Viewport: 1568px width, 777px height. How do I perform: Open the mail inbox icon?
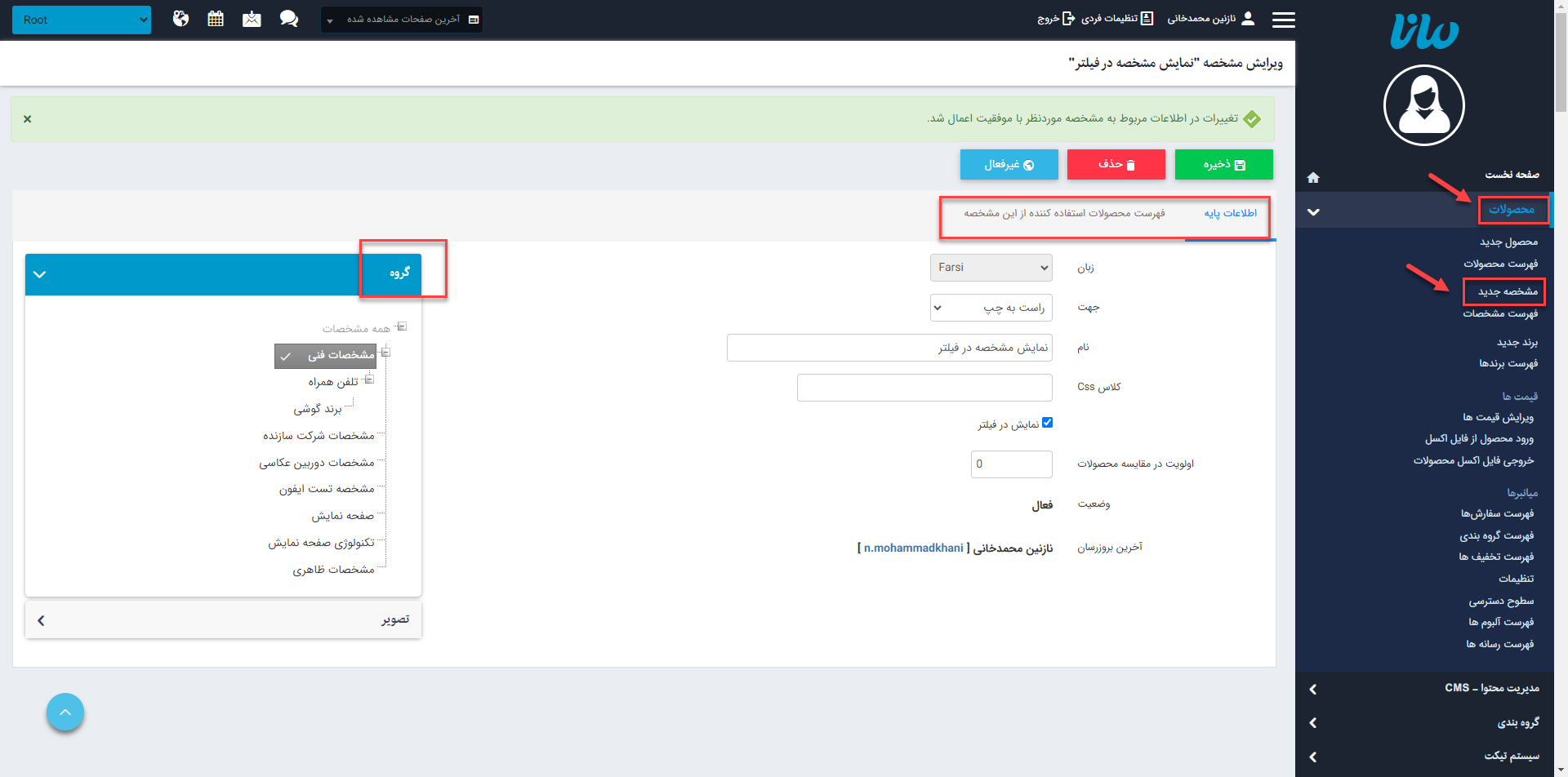coord(252,19)
